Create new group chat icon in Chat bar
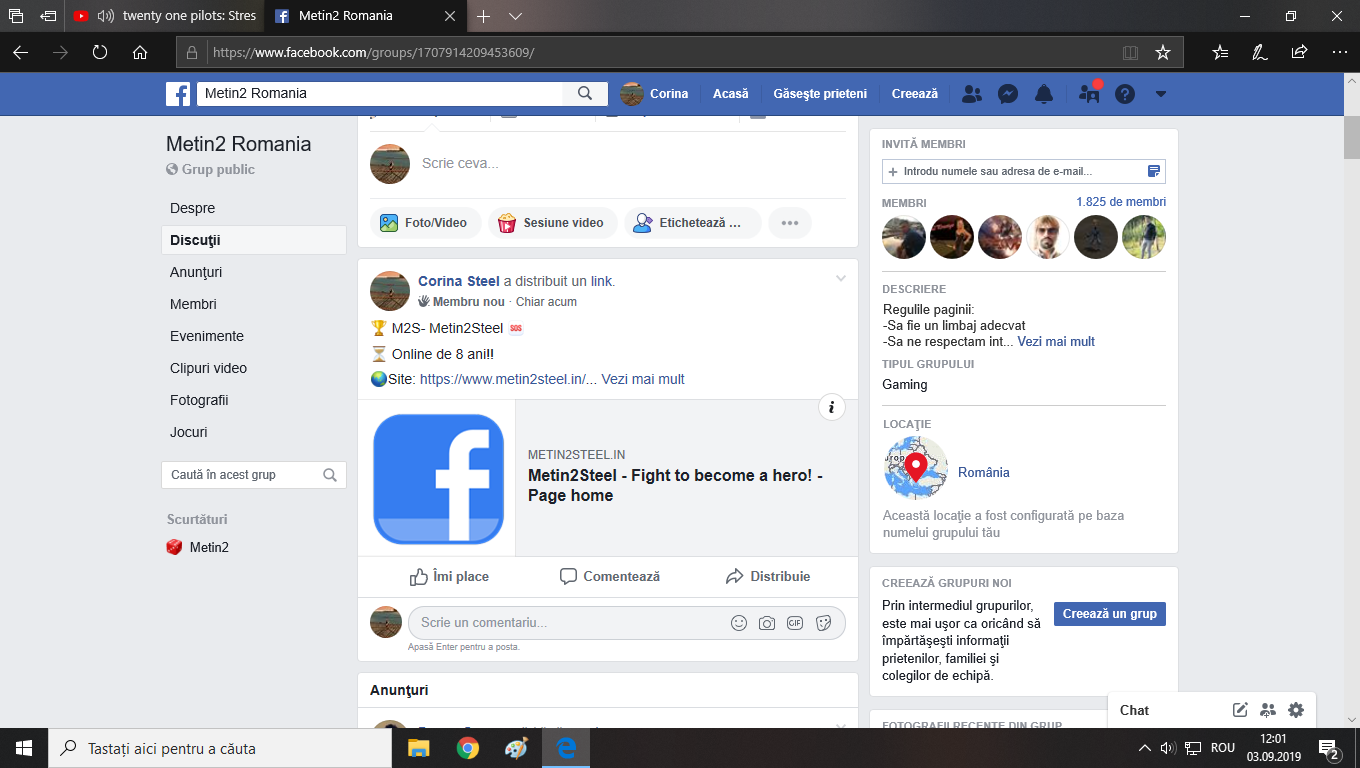1360x768 pixels. tap(1268, 710)
